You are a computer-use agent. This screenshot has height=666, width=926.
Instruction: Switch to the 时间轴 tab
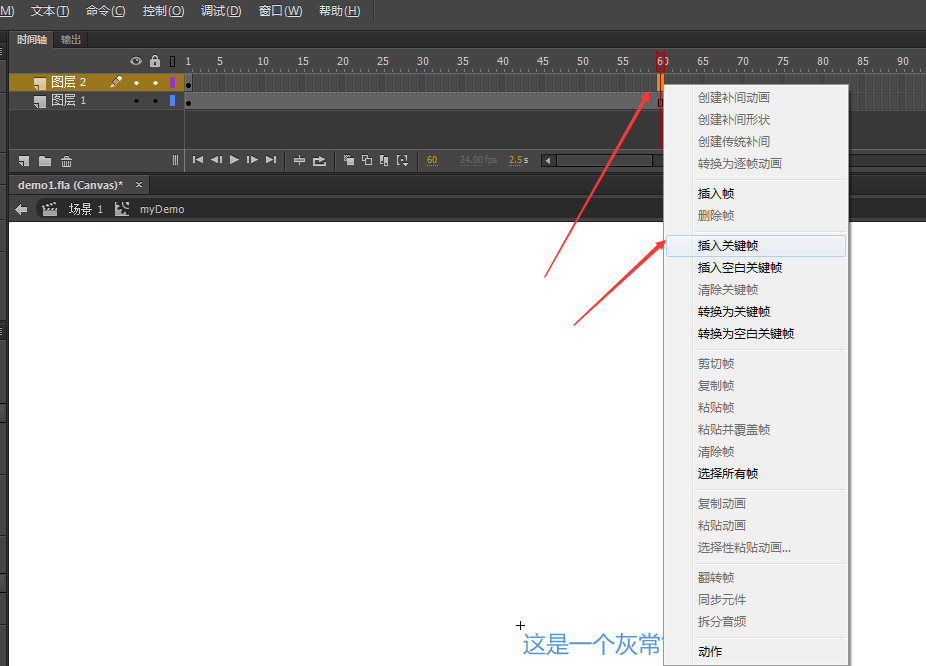[32, 40]
